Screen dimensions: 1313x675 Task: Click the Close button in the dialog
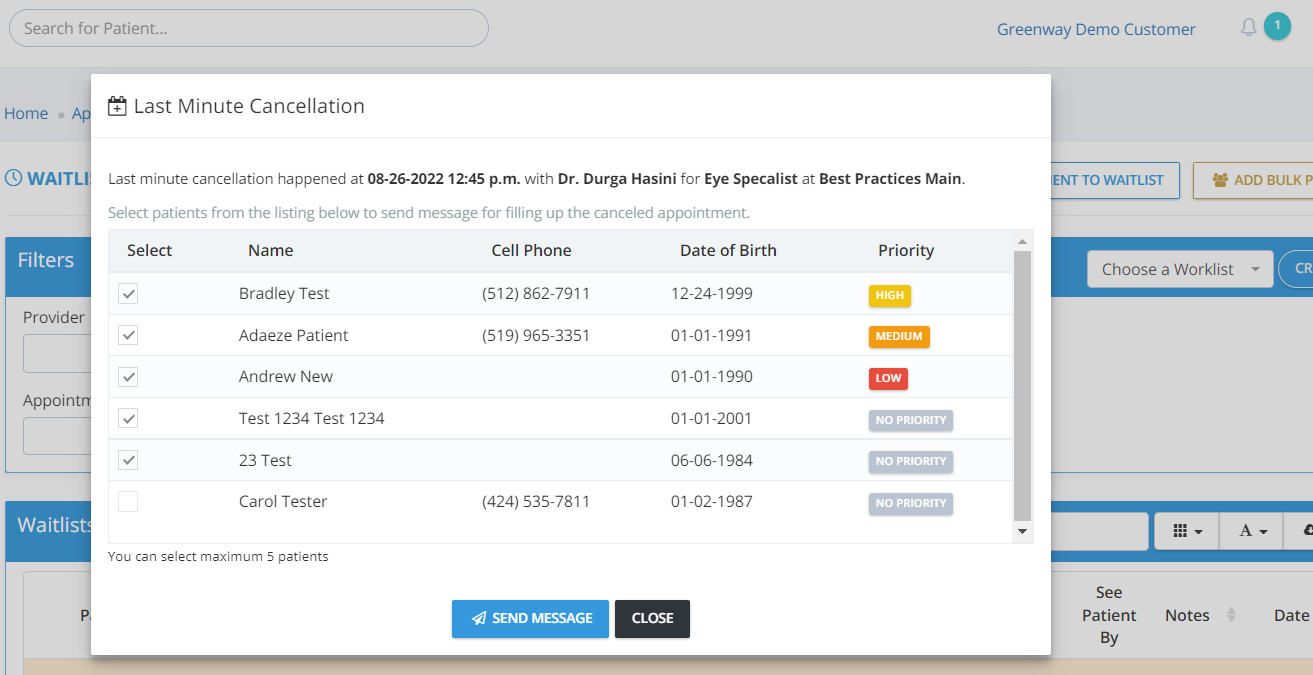(x=652, y=619)
